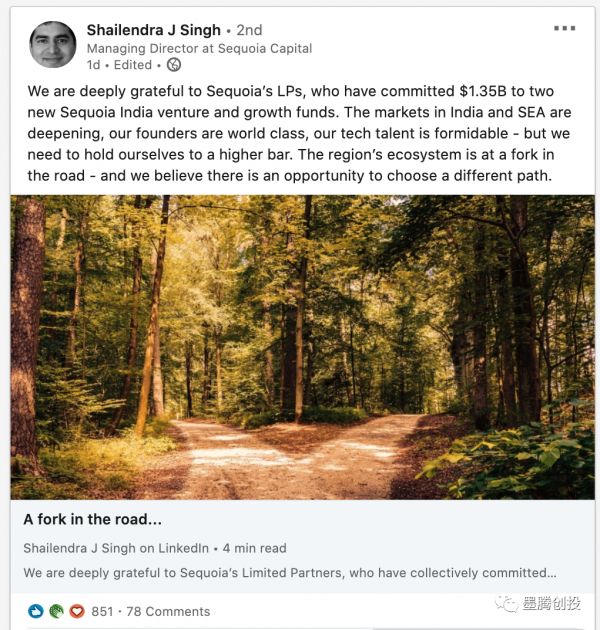Open the article titled 'A fork in the road...'
This screenshot has width=600, height=630.
(93, 519)
